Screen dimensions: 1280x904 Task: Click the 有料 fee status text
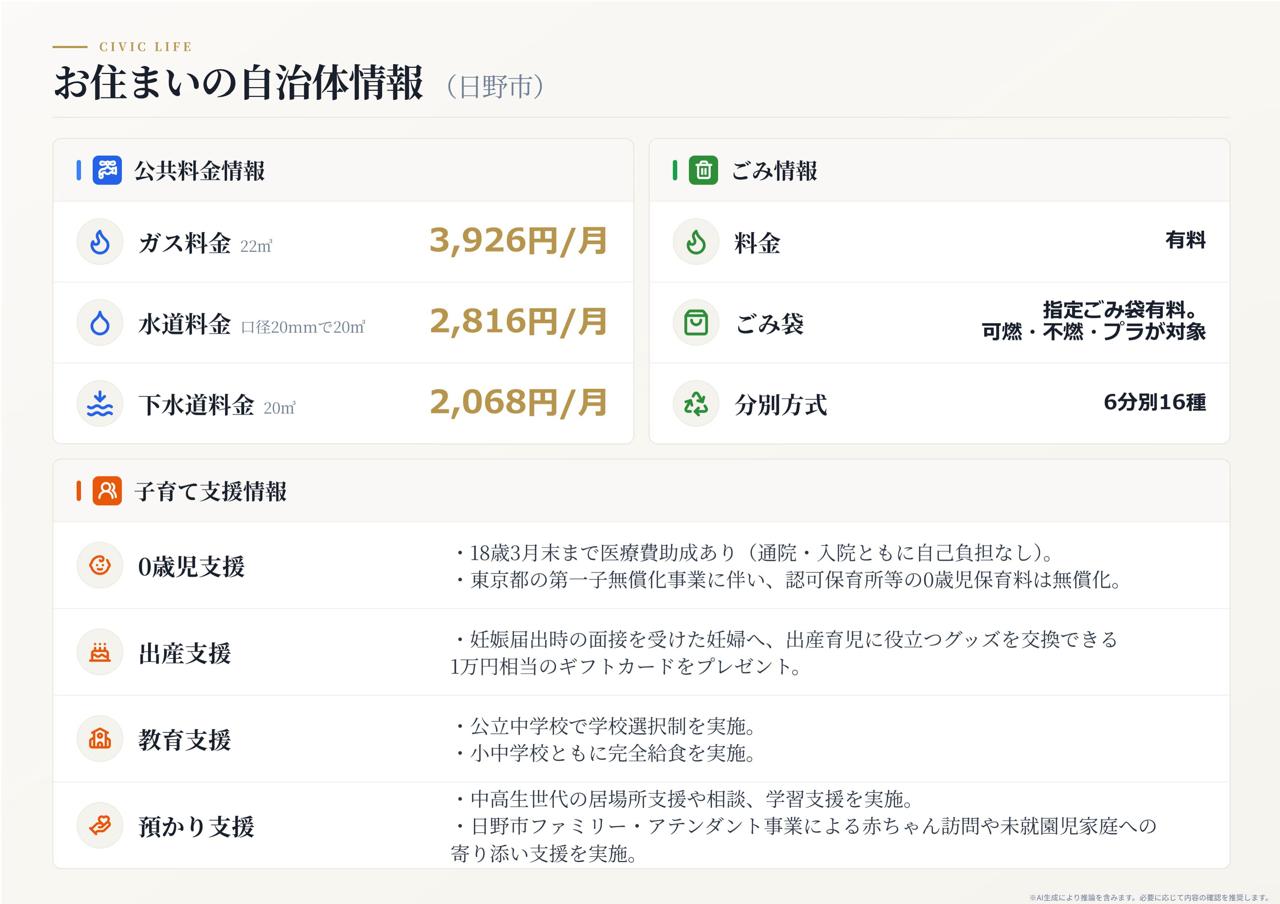1185,241
